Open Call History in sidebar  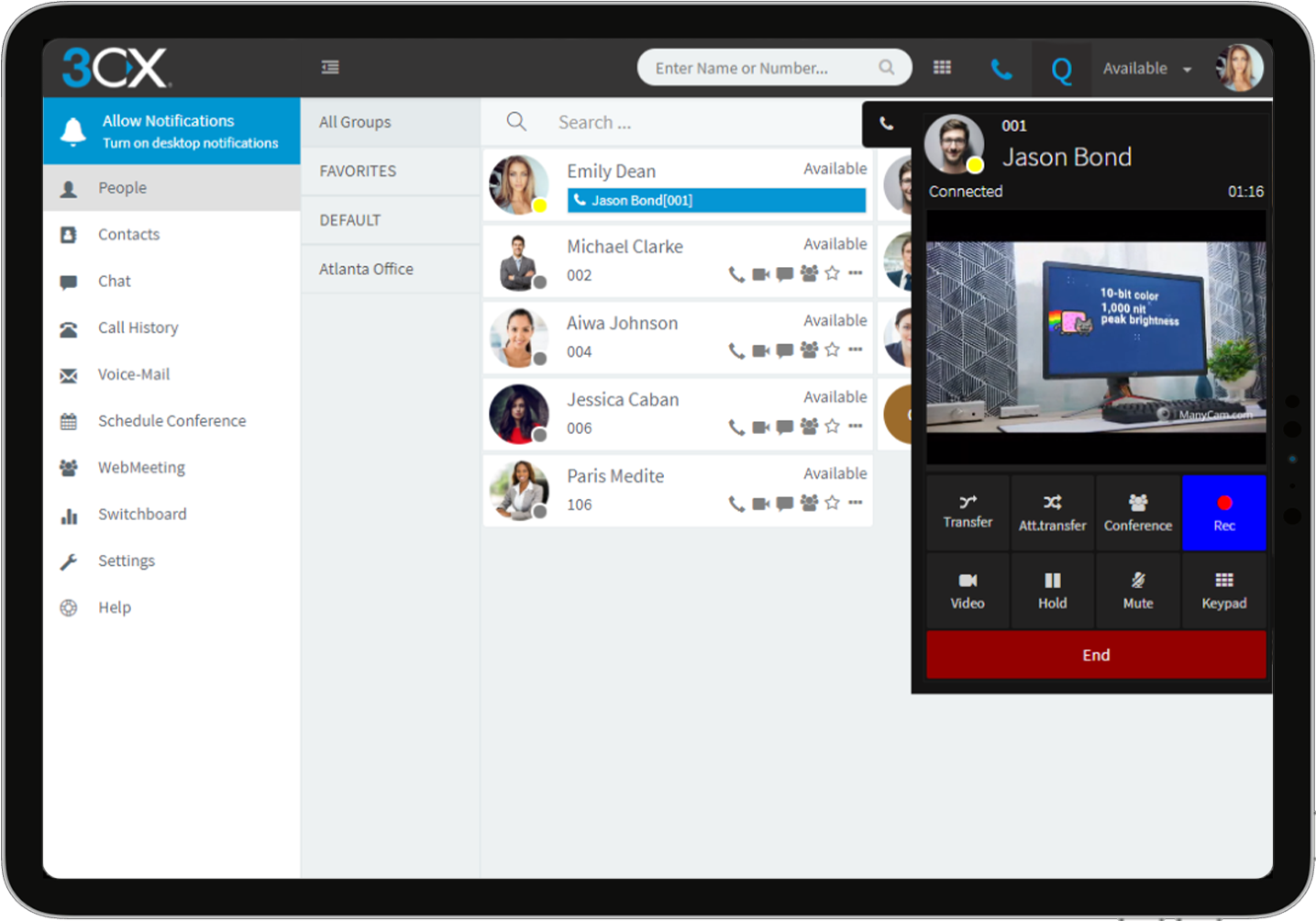tap(138, 327)
